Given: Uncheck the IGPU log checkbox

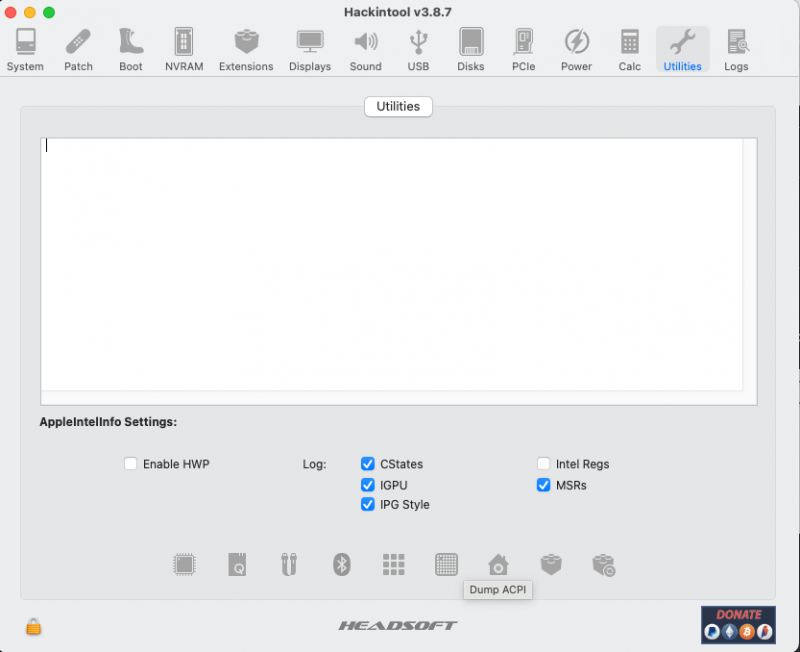Looking at the screenshot, I should coord(367,485).
